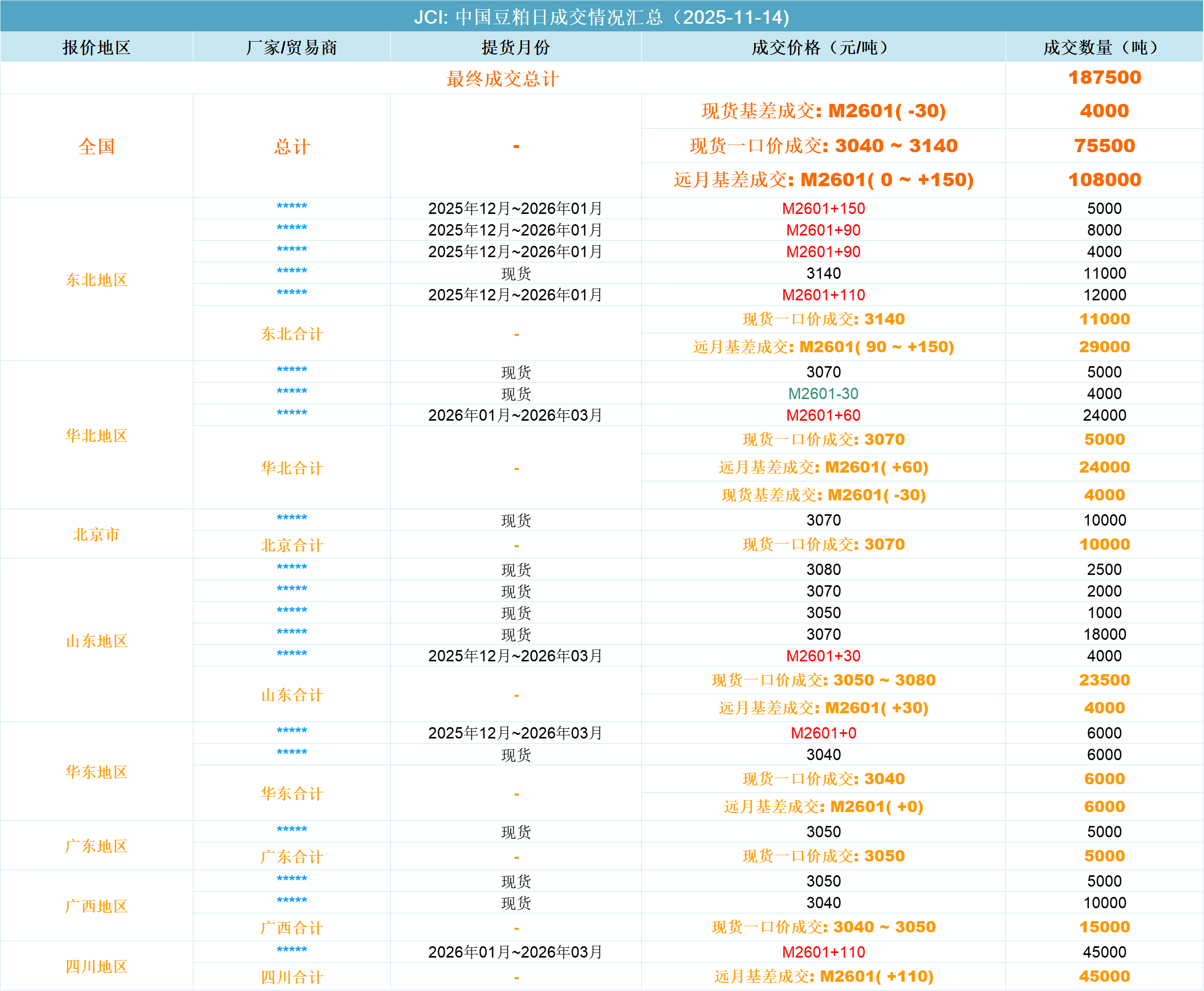The width and height of the screenshot is (1204, 991).
Task: Click the masked trader name in the 广东地区 row
Action: coord(292,830)
